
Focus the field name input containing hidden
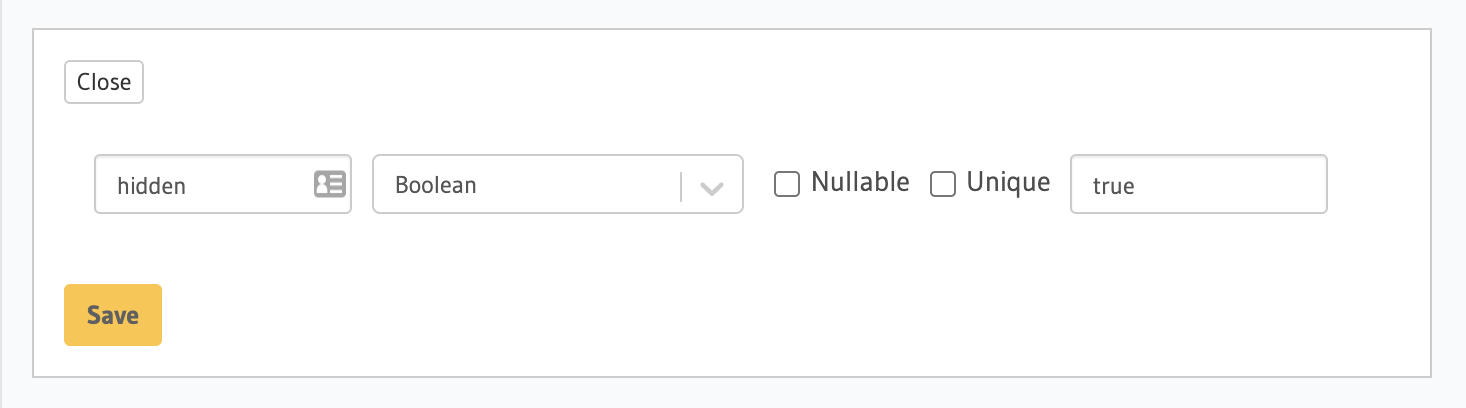223,184
